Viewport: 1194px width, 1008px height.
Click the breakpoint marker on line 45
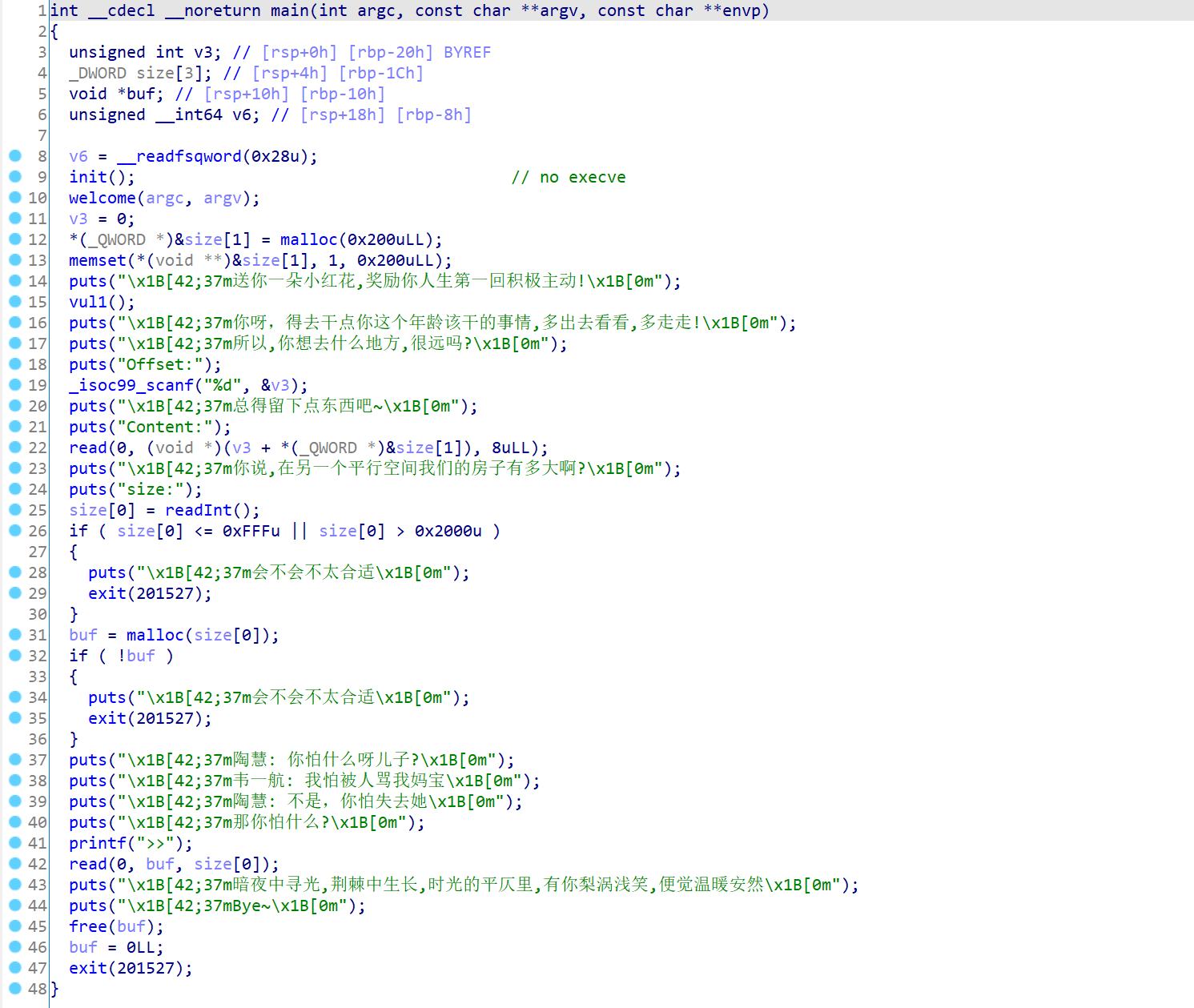(15, 926)
